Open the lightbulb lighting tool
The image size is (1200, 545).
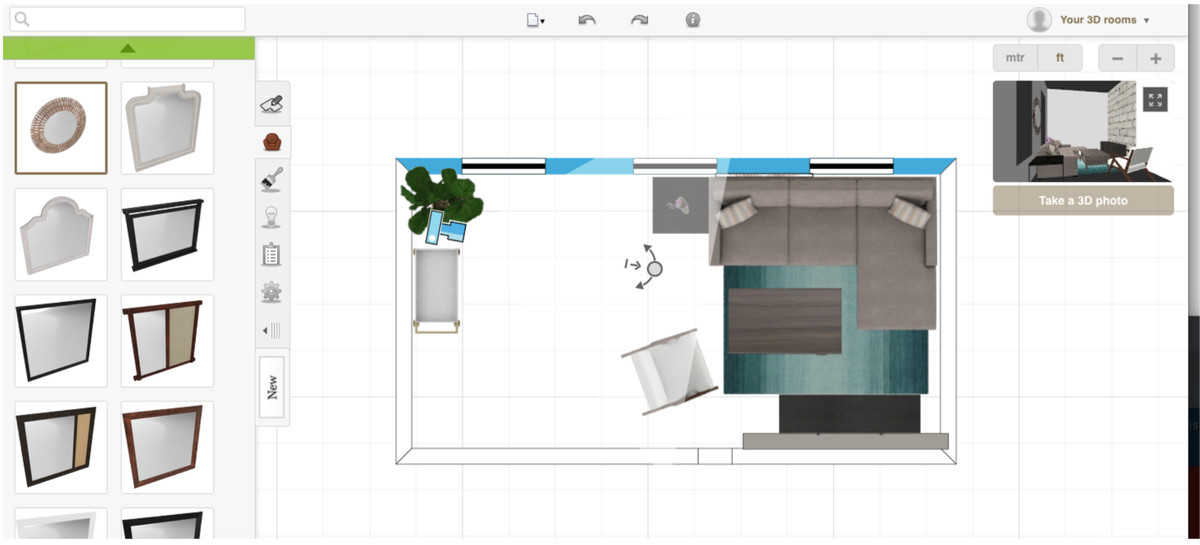pos(271,217)
